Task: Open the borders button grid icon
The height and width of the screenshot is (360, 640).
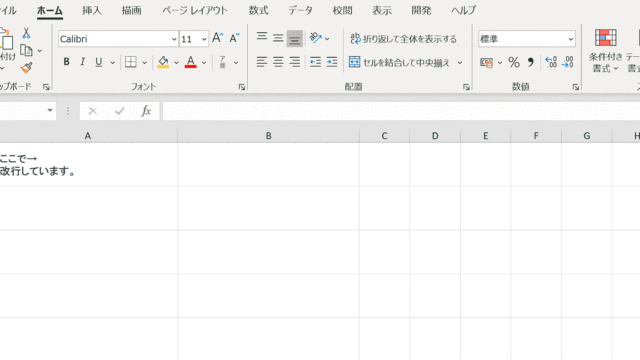Action: tap(131, 62)
